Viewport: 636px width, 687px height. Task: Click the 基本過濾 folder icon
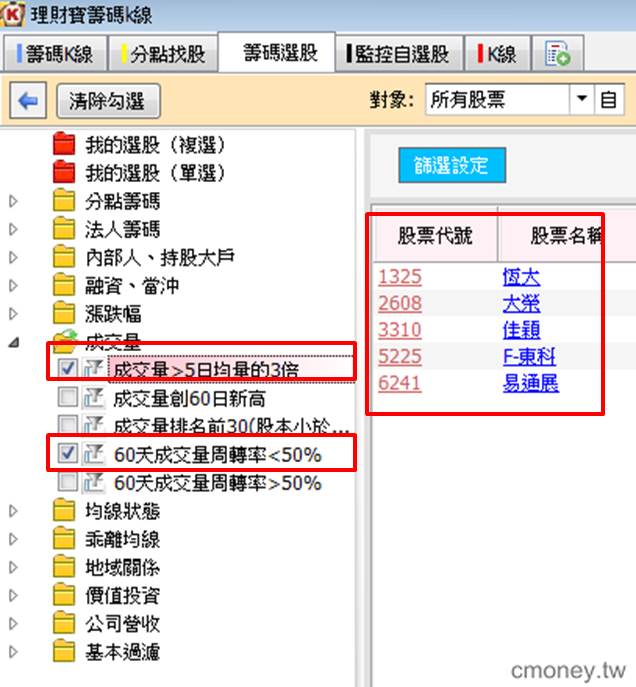[64, 652]
